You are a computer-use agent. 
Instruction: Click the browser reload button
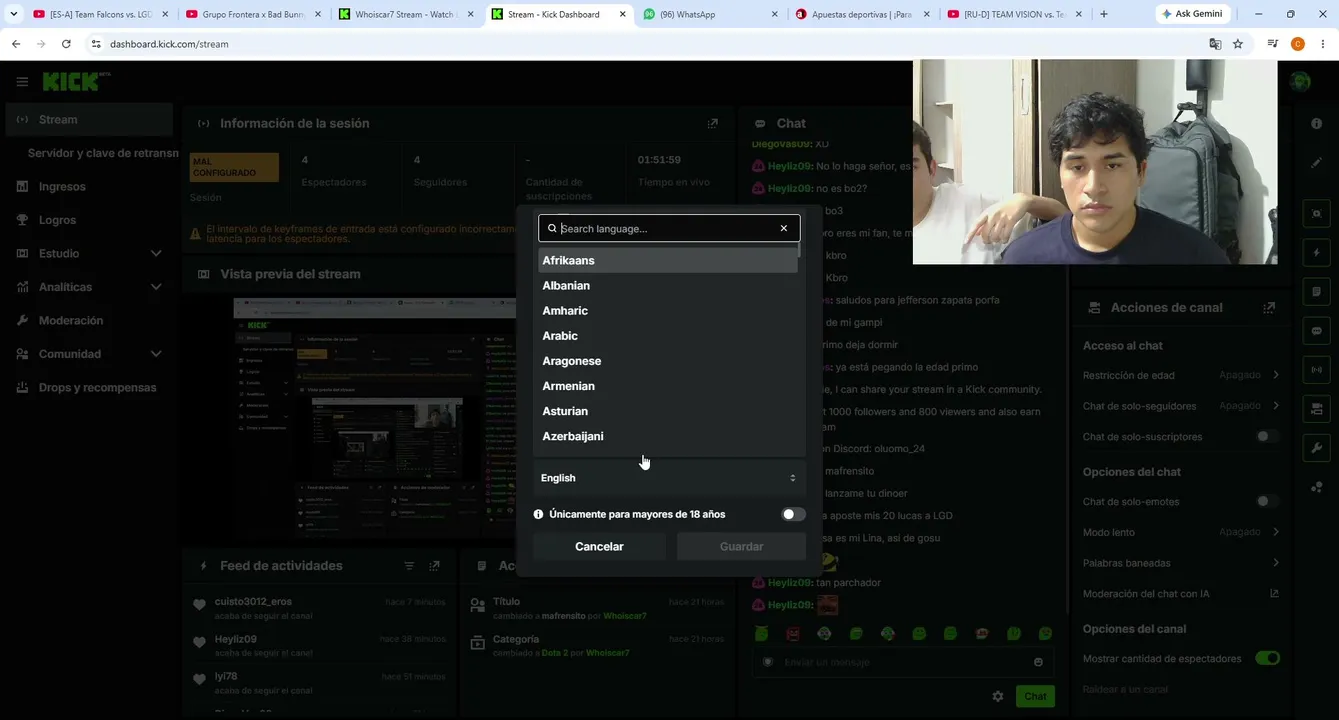click(x=66, y=44)
